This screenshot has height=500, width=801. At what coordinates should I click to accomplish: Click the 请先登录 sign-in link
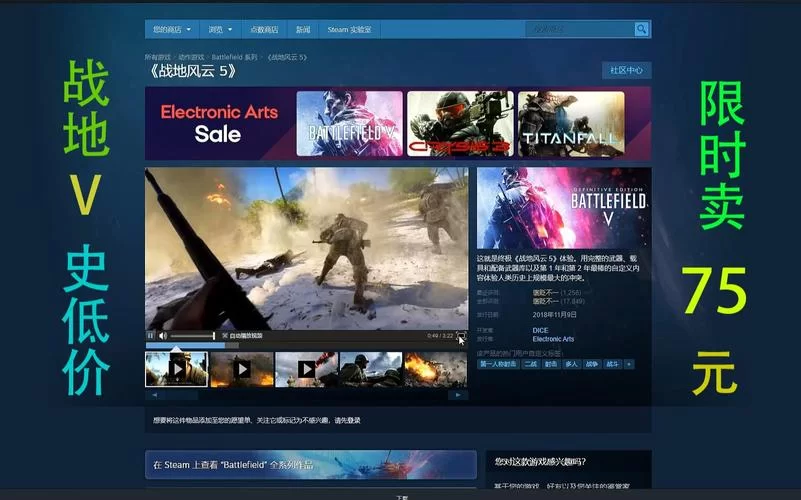(x=347, y=420)
